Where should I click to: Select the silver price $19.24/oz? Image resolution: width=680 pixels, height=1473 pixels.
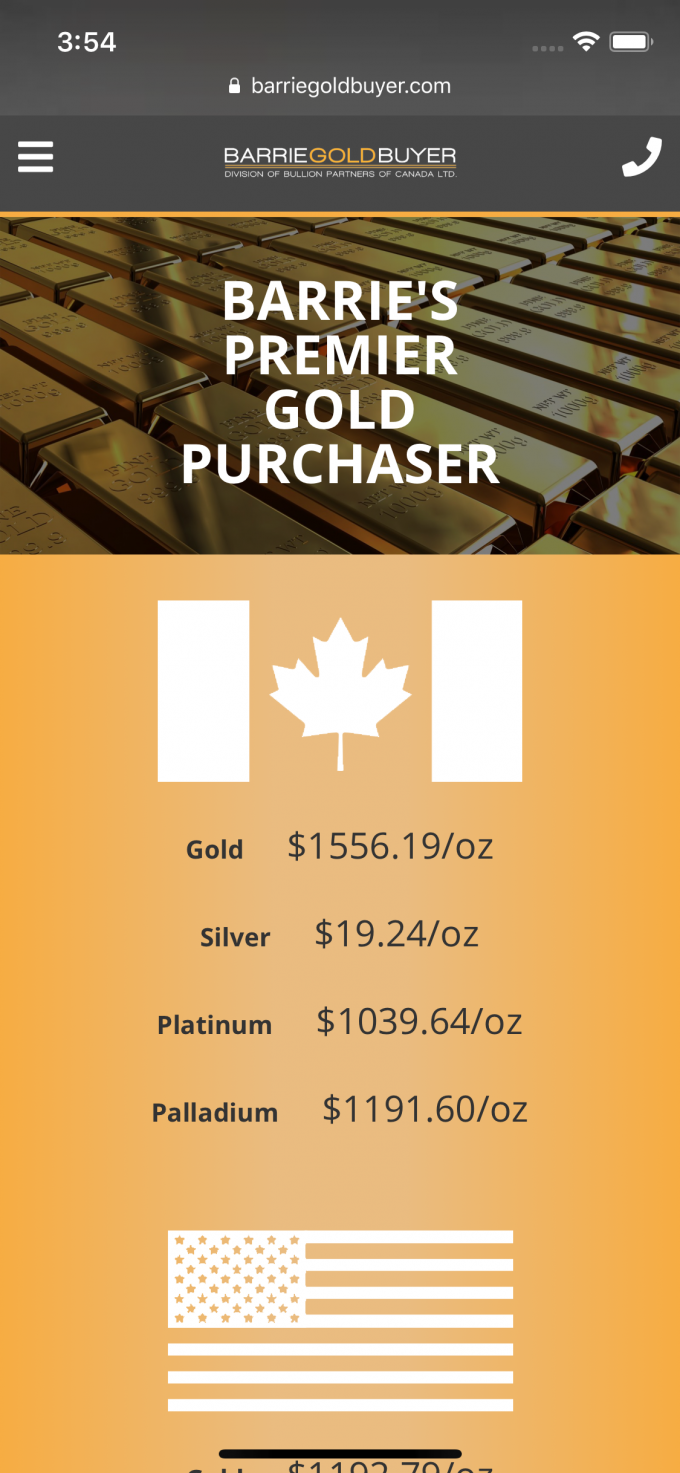pyautogui.click(x=396, y=934)
